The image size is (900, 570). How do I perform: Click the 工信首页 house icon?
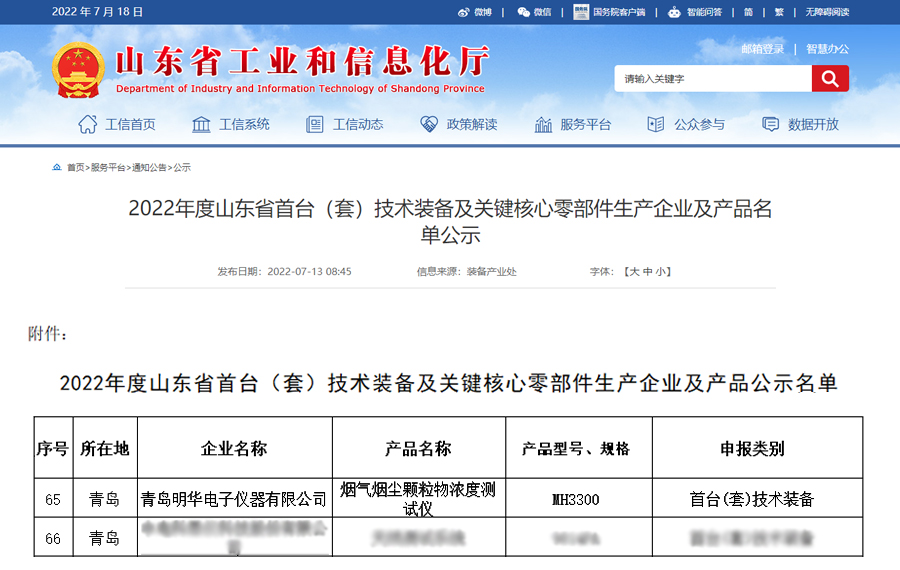point(88,124)
